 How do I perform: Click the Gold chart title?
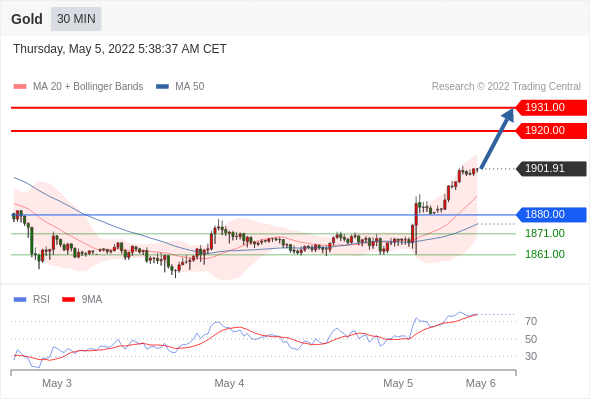tap(27, 19)
